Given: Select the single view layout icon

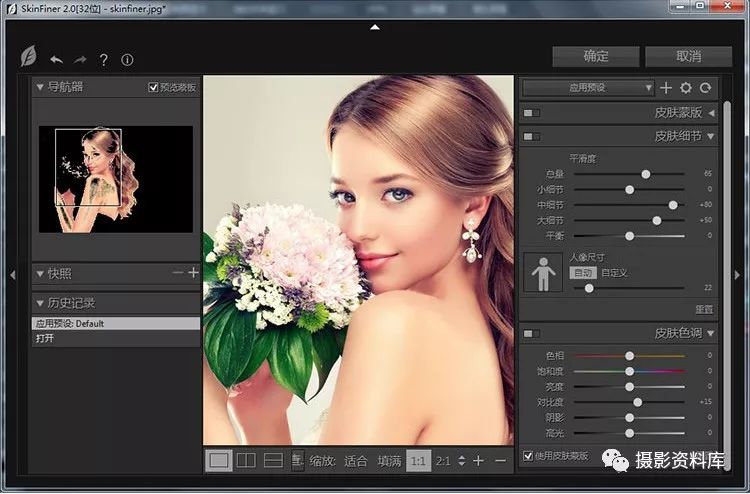Looking at the screenshot, I should pyautogui.click(x=218, y=460).
